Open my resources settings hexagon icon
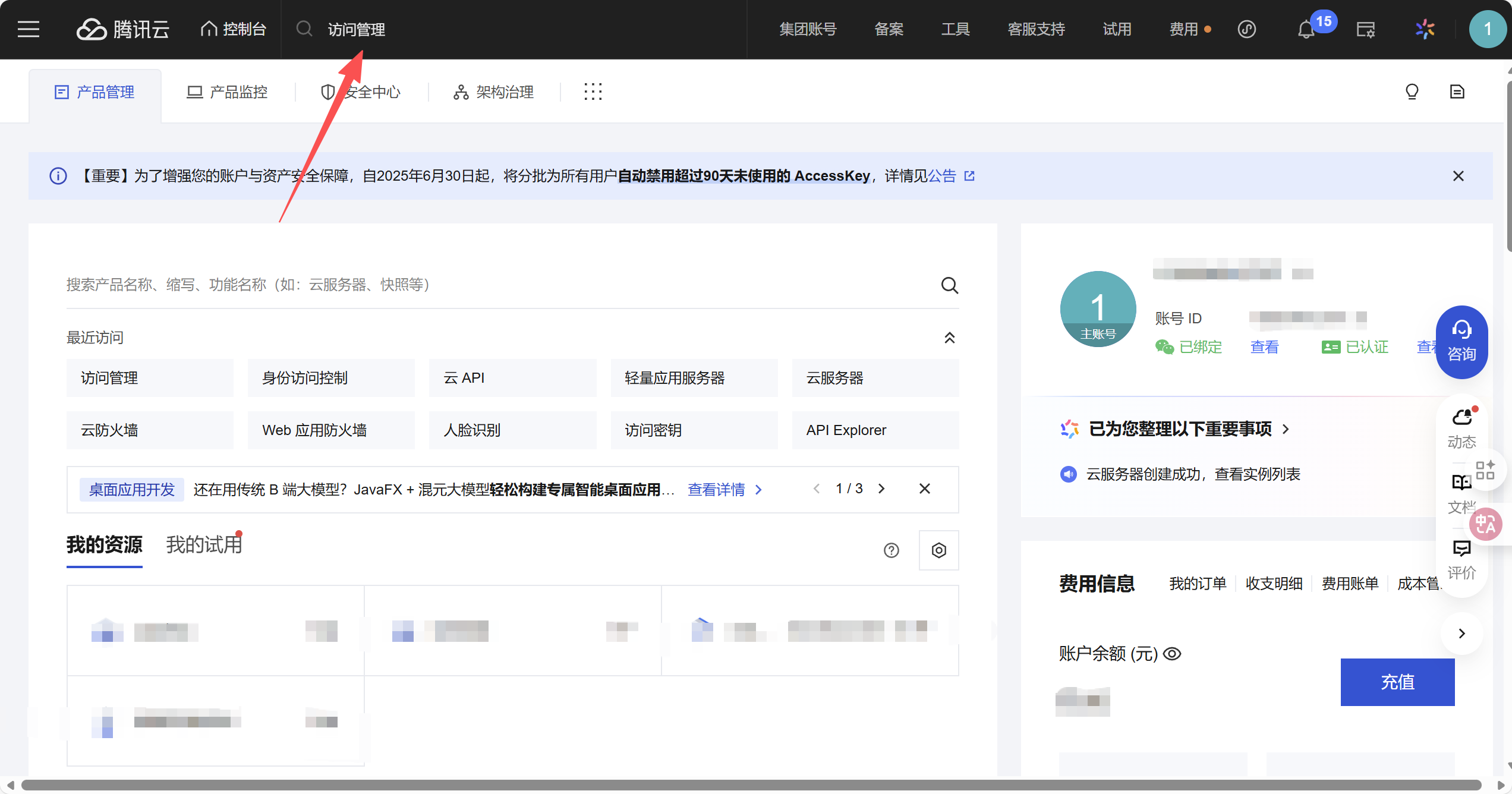 click(x=938, y=550)
